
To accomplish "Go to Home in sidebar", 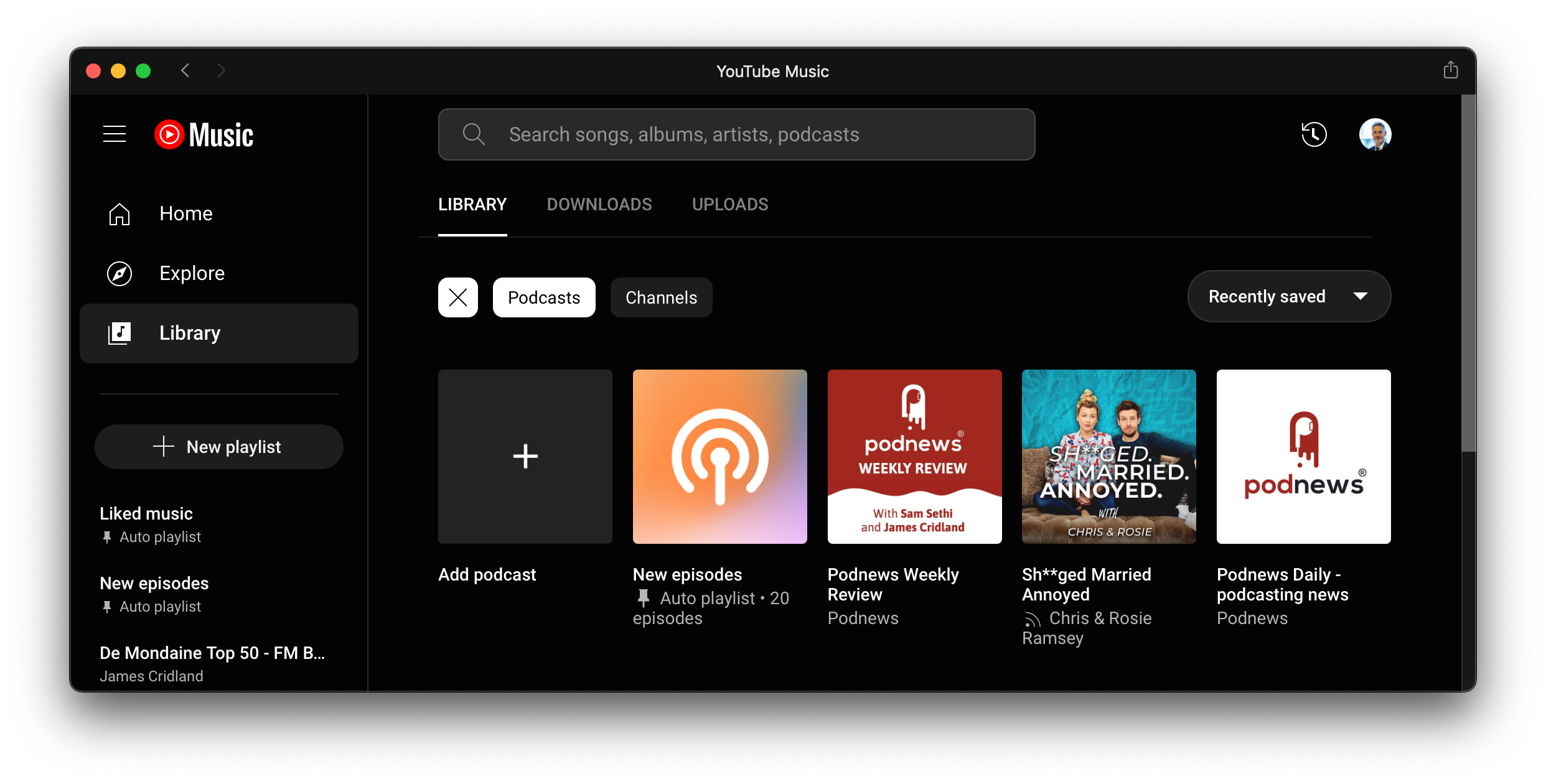I will click(185, 213).
